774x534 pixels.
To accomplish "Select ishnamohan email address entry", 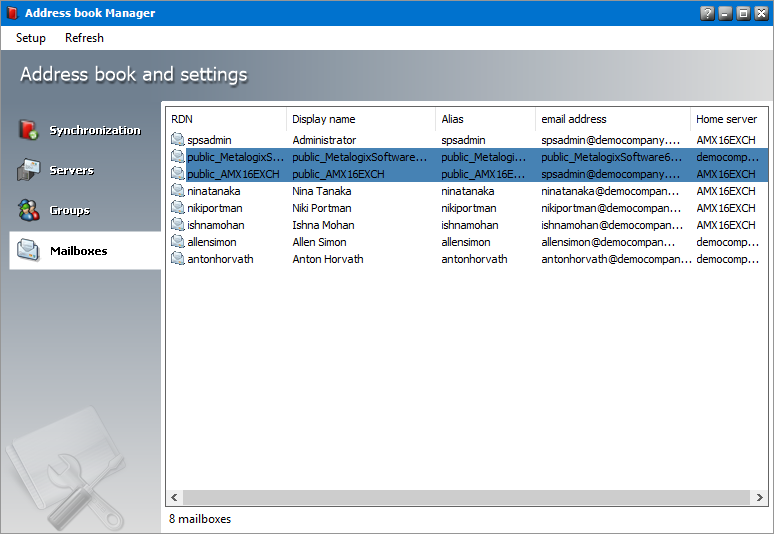I will pyautogui.click(x=610, y=225).
